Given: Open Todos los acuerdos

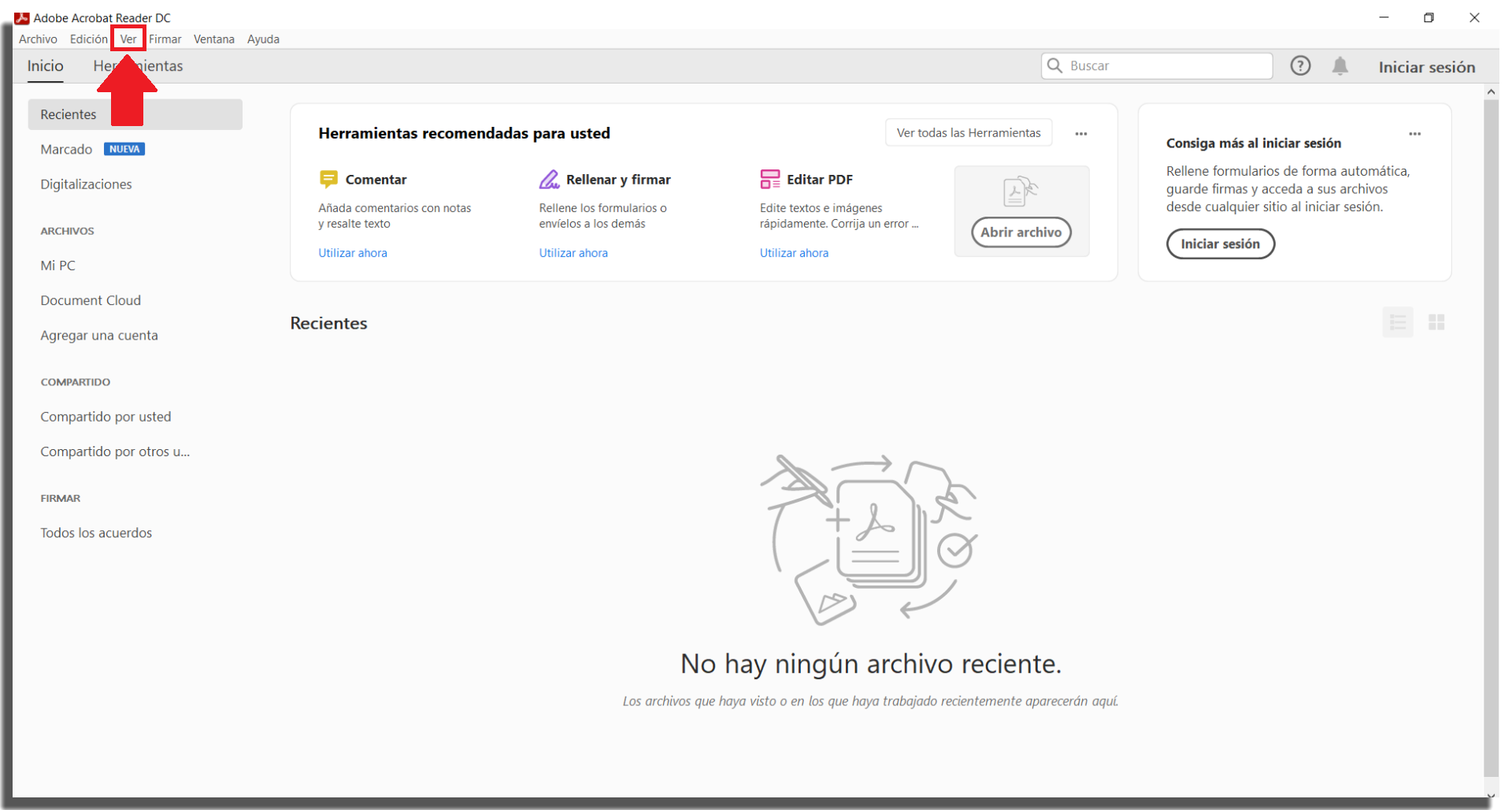Looking at the screenshot, I should click(96, 533).
